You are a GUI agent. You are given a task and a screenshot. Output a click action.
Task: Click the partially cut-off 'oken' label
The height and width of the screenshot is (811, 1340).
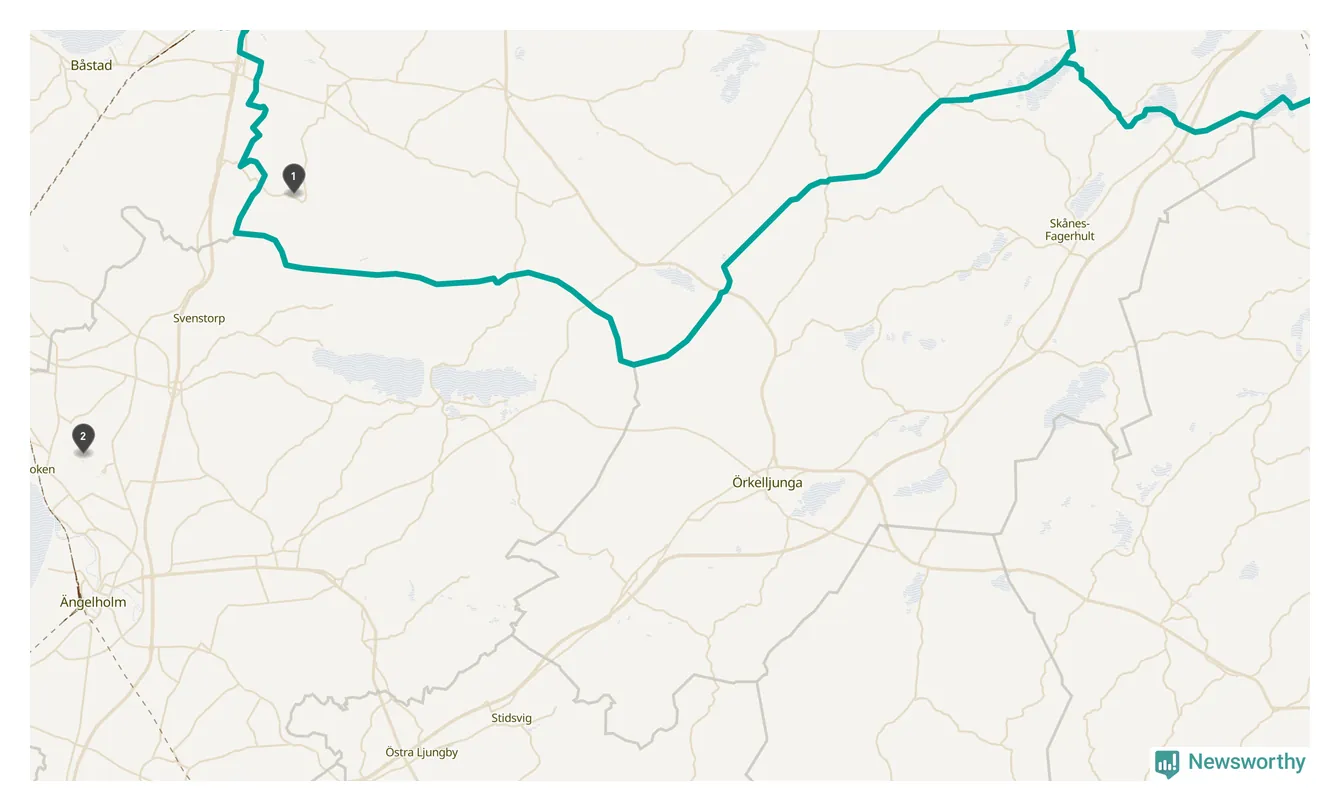[x=43, y=469]
